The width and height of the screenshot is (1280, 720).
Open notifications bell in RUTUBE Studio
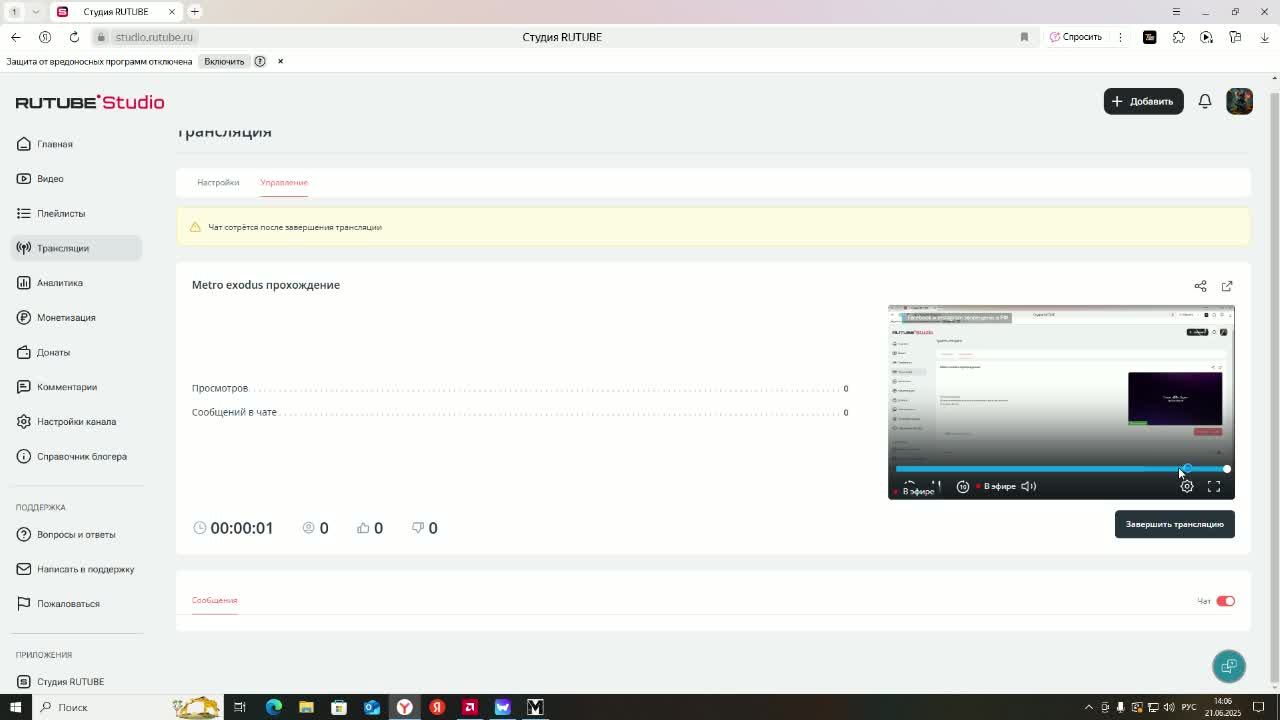click(x=1205, y=101)
